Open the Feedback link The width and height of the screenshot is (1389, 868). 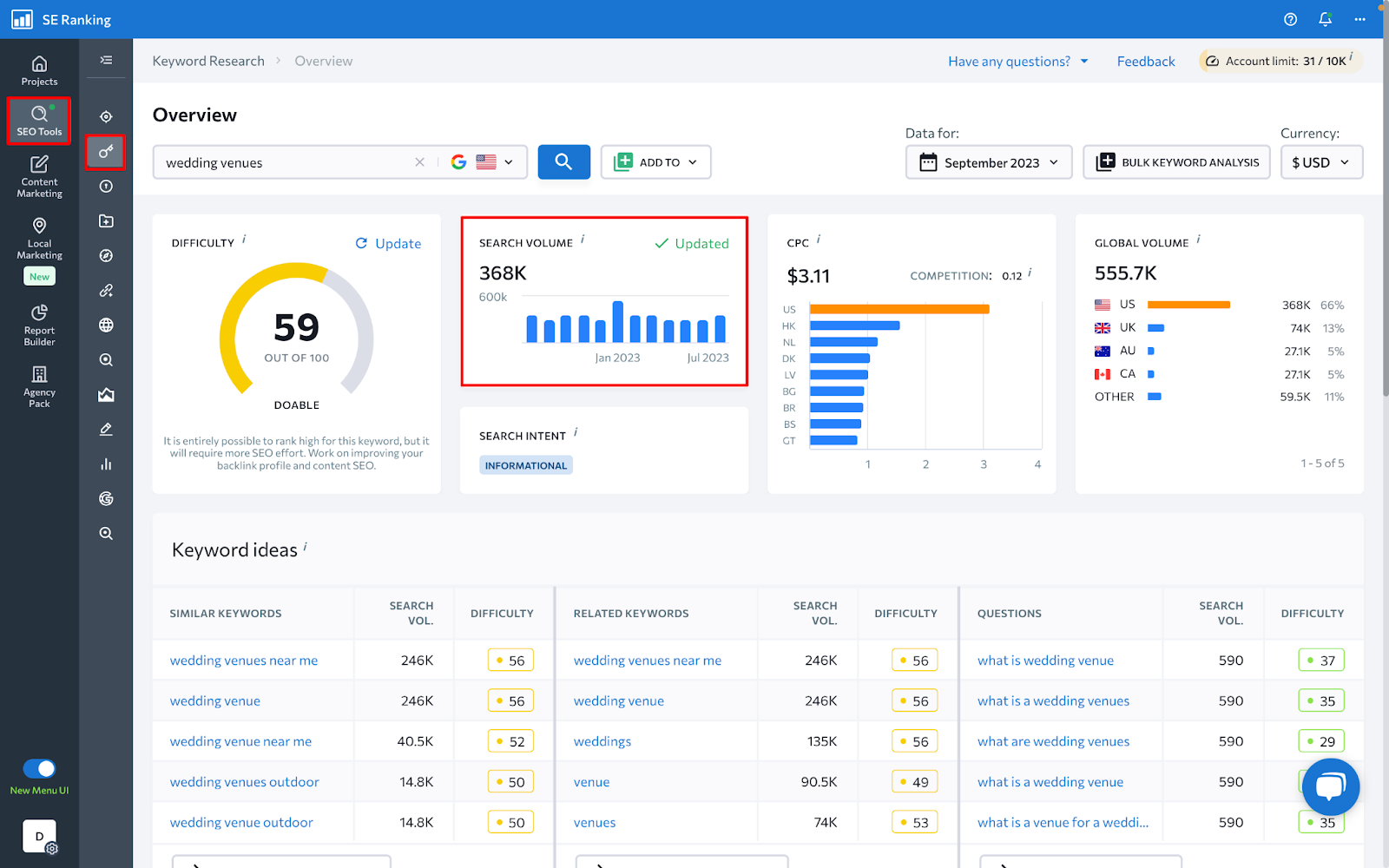point(1145,62)
